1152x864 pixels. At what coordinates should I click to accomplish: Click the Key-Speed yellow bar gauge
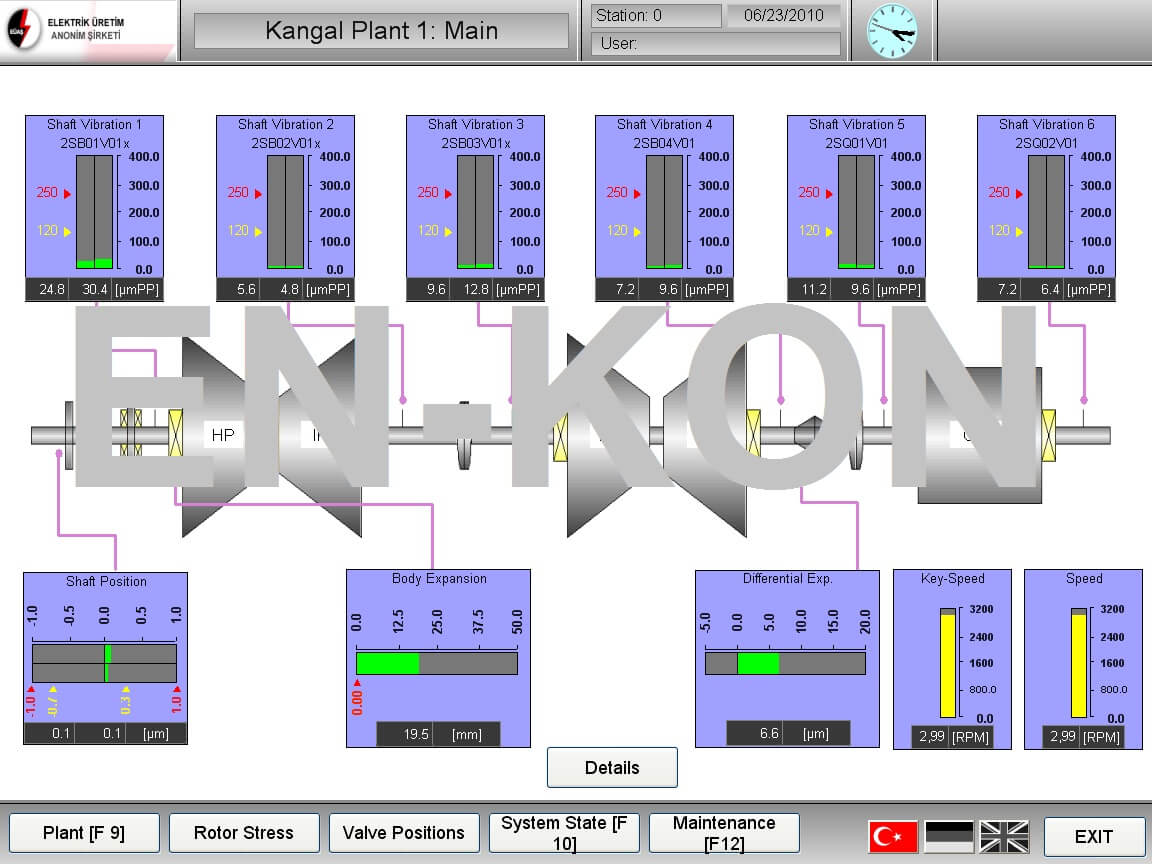pyautogui.click(x=947, y=665)
